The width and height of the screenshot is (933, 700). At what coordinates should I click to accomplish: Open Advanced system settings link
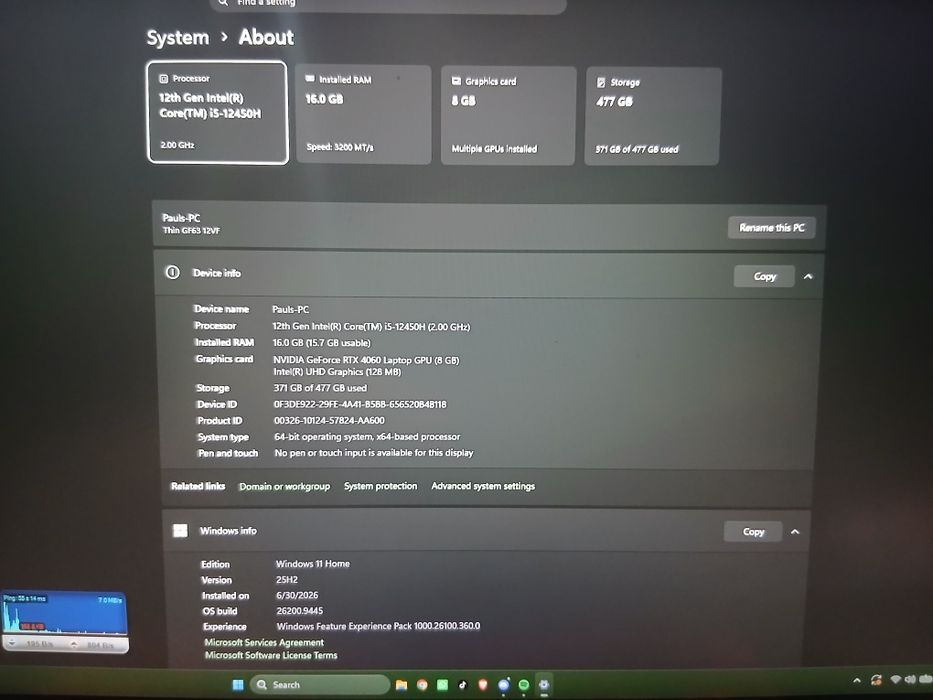483,486
